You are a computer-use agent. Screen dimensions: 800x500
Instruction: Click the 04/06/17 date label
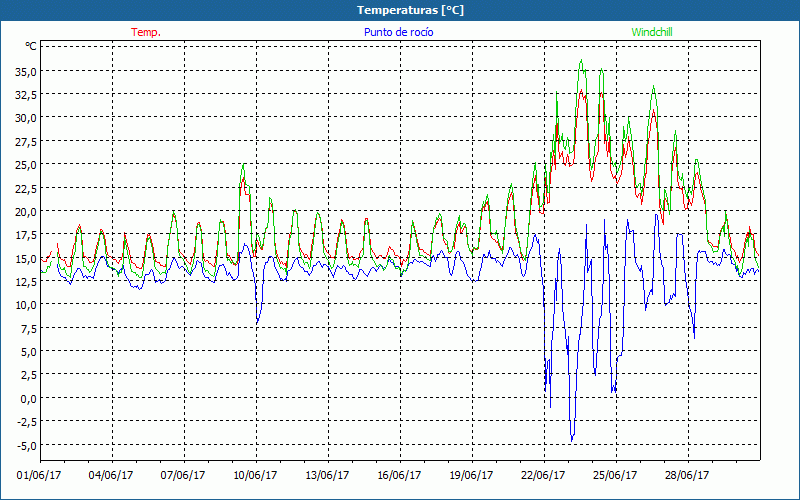click(111, 475)
